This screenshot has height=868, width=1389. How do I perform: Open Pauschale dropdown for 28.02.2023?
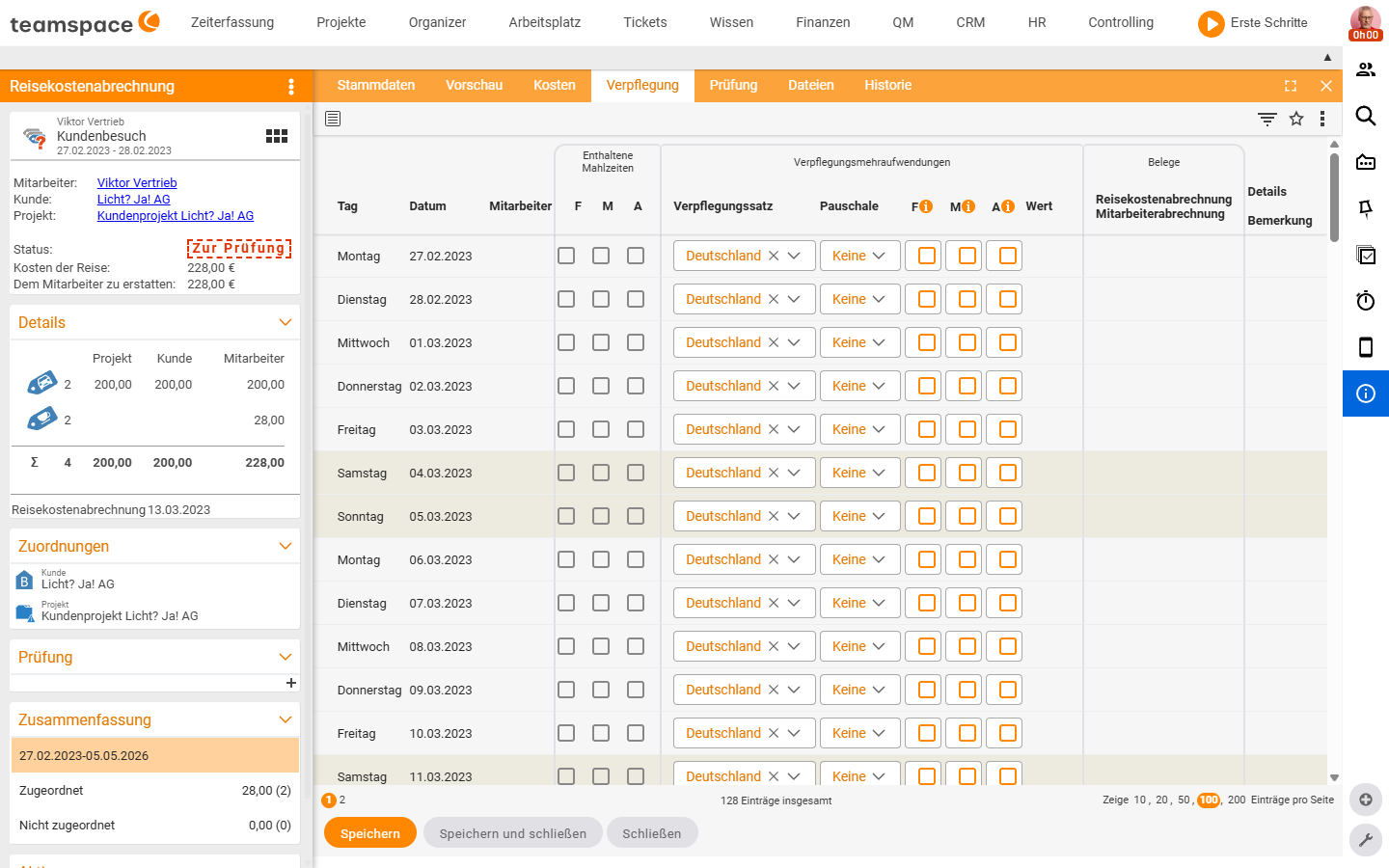(859, 299)
